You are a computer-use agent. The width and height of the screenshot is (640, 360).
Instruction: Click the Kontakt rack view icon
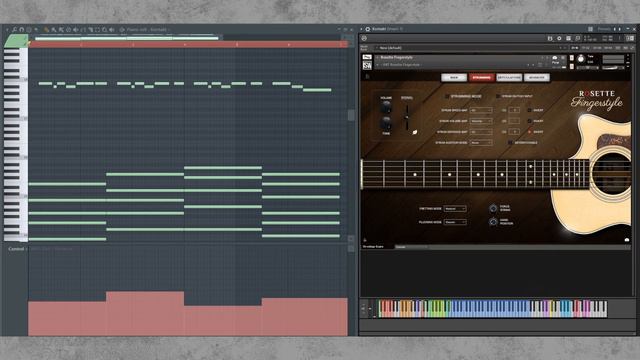[568, 38]
